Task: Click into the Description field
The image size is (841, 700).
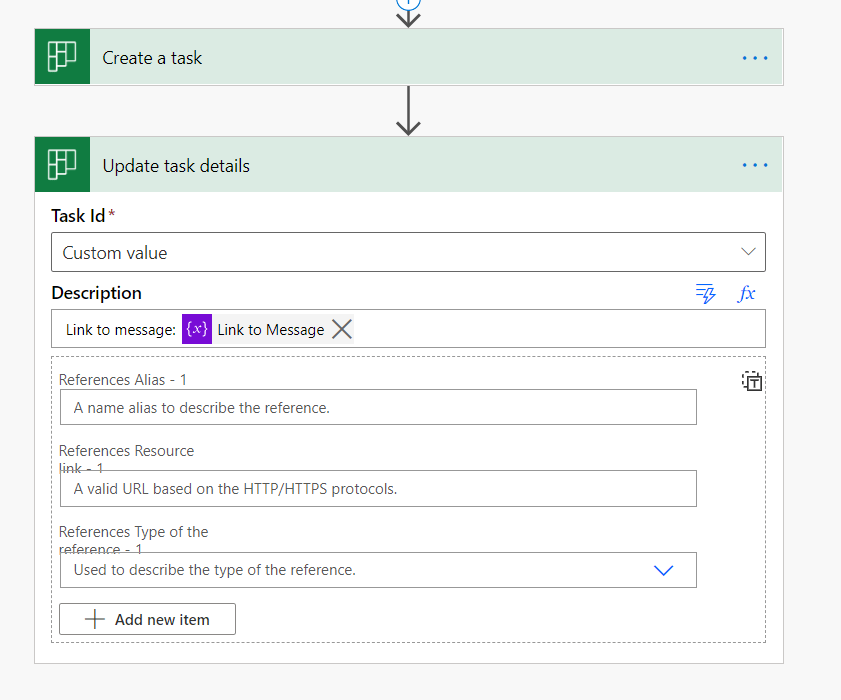Action: pyautogui.click(x=550, y=329)
